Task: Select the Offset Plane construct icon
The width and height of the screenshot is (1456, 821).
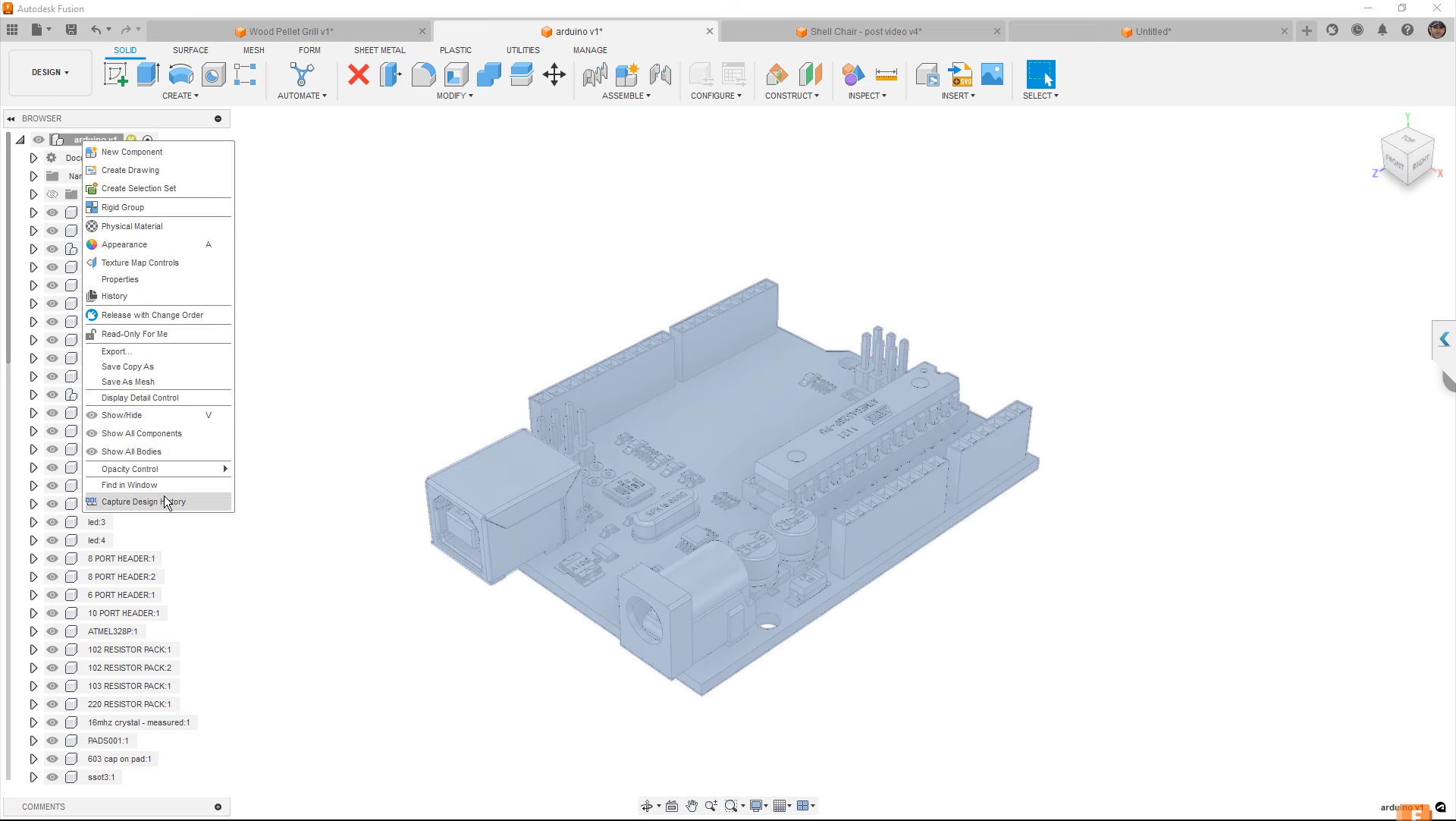Action: [x=777, y=74]
